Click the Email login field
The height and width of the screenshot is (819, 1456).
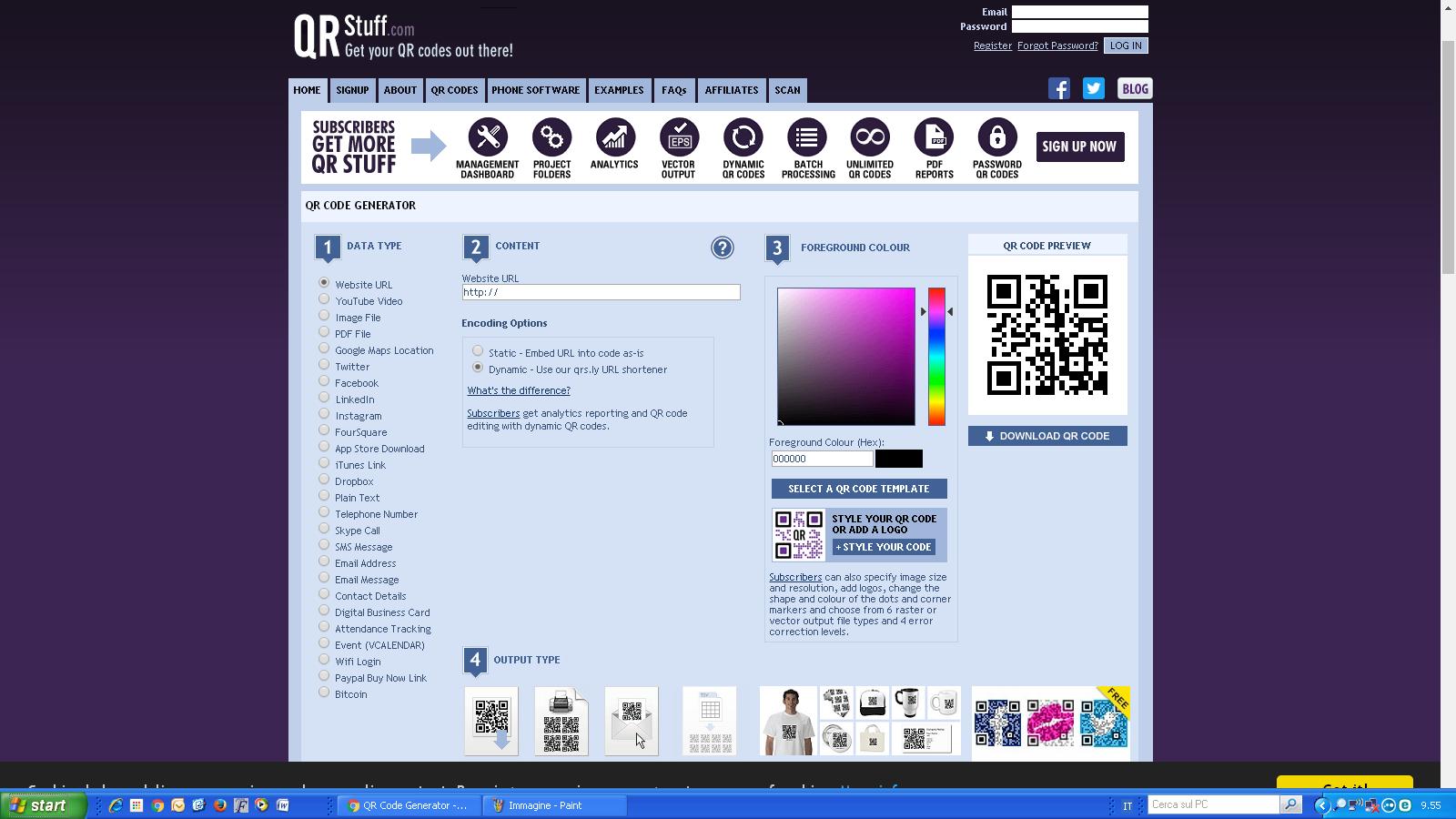[1080, 12]
